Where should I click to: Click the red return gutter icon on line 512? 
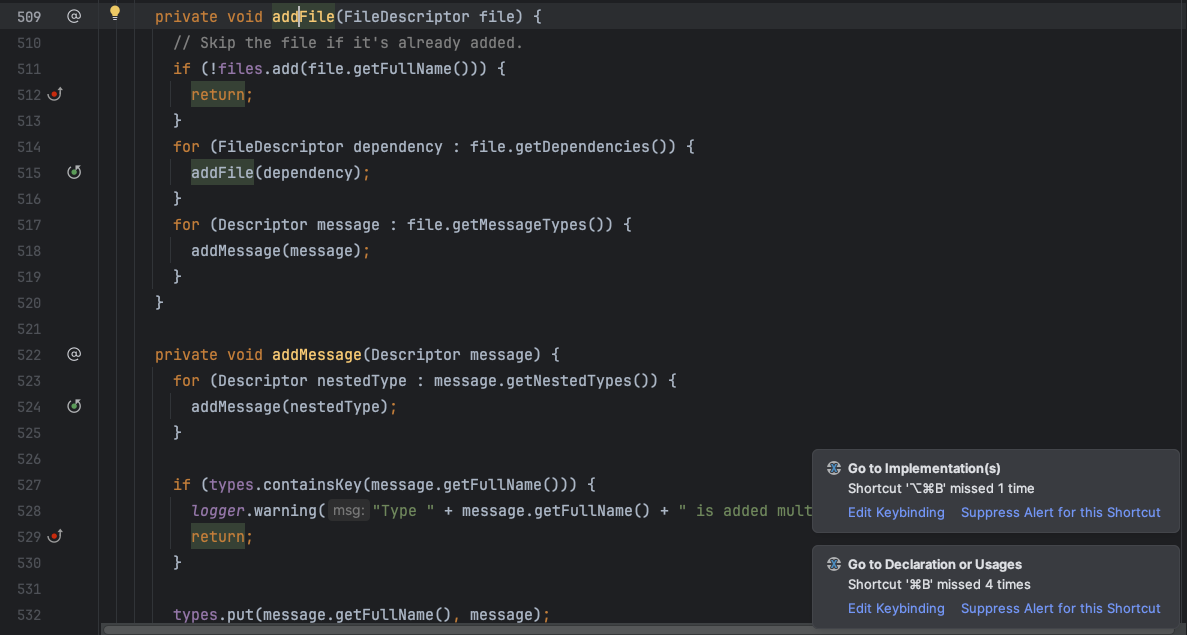pyautogui.click(x=55, y=94)
